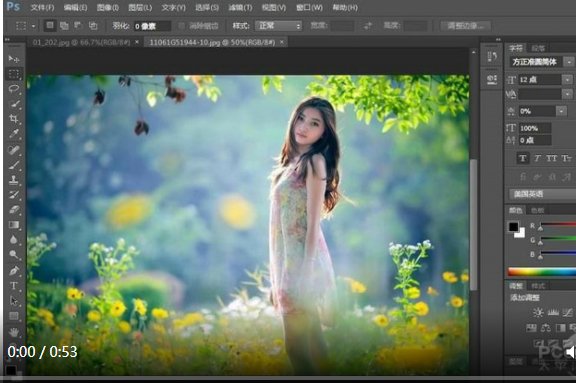
Task: Open the kerning dropdown arrow
Action: (x=567, y=94)
